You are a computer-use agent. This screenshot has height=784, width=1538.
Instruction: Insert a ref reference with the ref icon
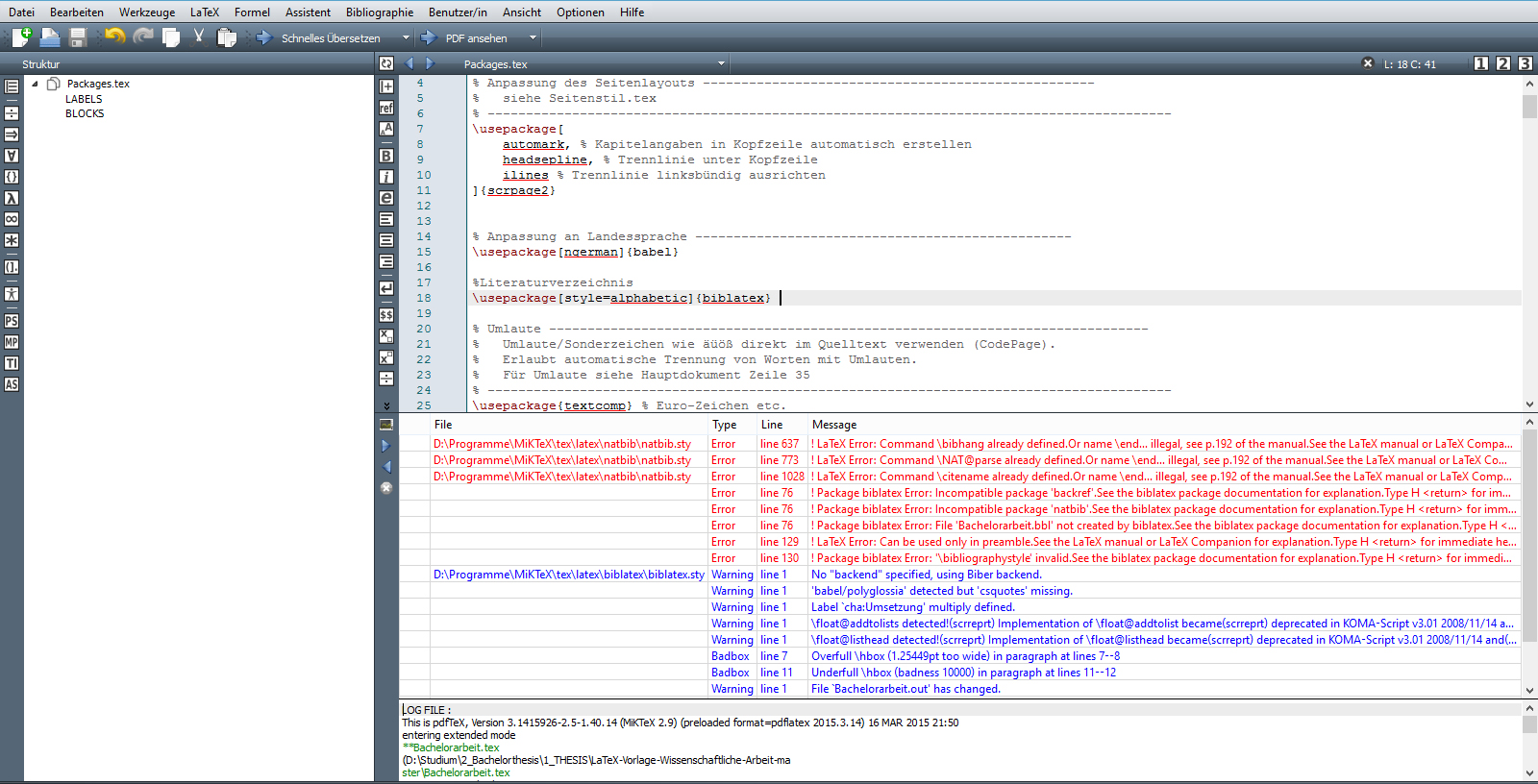point(386,108)
